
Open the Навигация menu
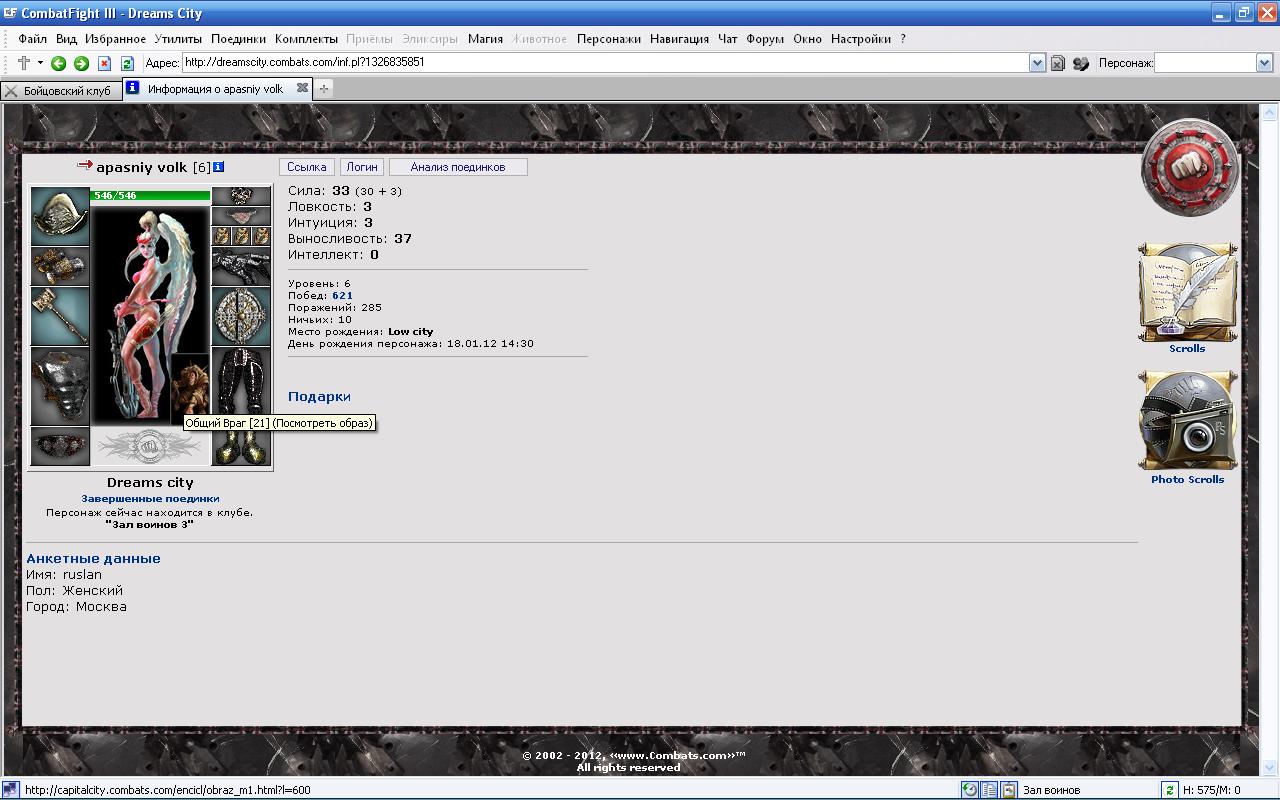point(679,39)
